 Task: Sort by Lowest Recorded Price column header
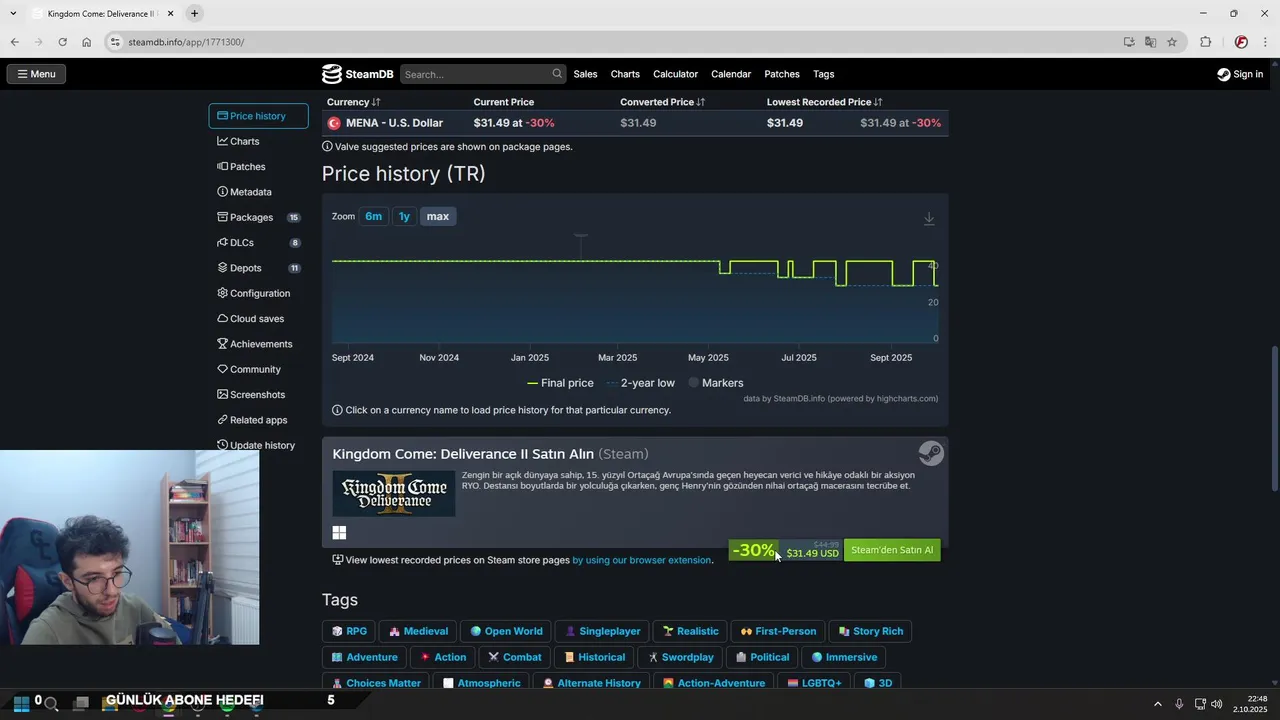tap(825, 102)
